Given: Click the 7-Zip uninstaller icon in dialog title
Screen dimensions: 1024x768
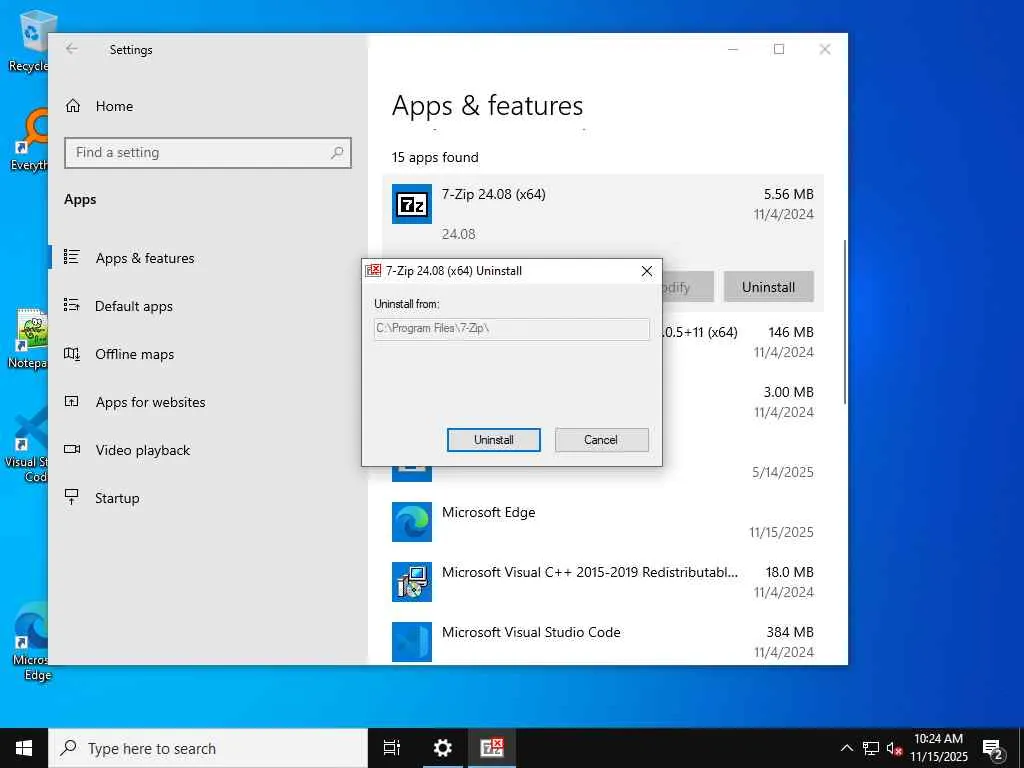Looking at the screenshot, I should 373,270.
